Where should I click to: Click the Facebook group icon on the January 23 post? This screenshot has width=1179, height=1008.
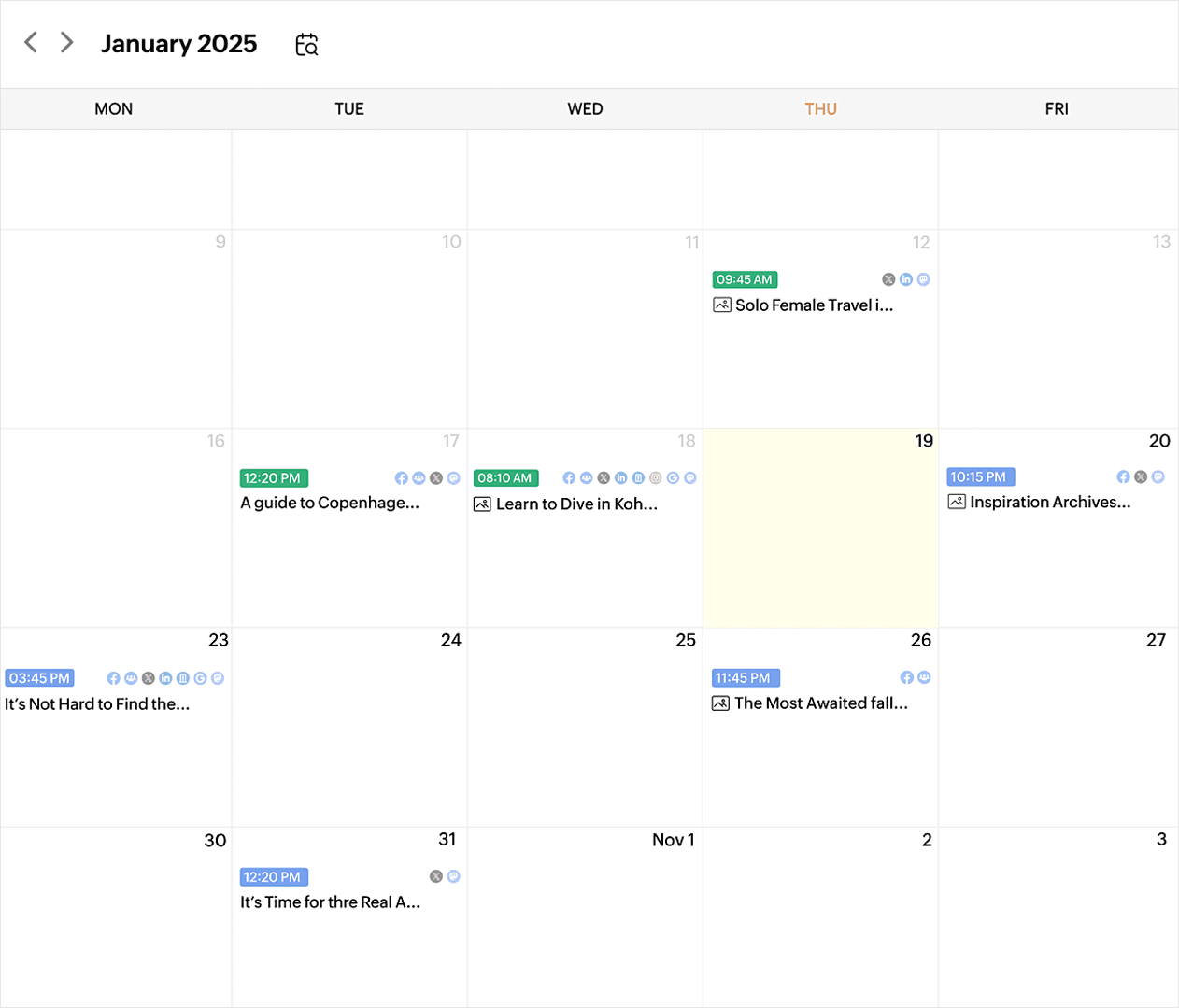[x=131, y=678]
